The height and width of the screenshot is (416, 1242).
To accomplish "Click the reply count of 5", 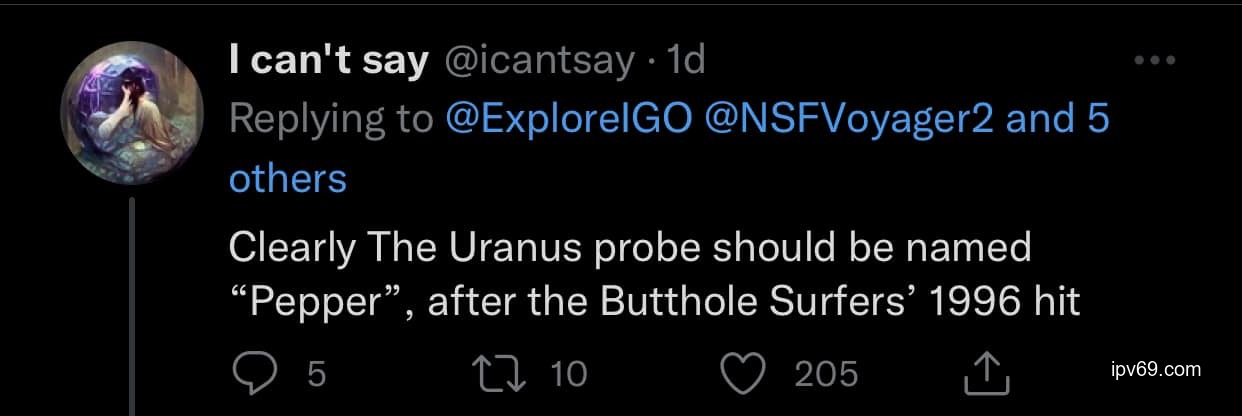I will pyautogui.click(x=316, y=374).
